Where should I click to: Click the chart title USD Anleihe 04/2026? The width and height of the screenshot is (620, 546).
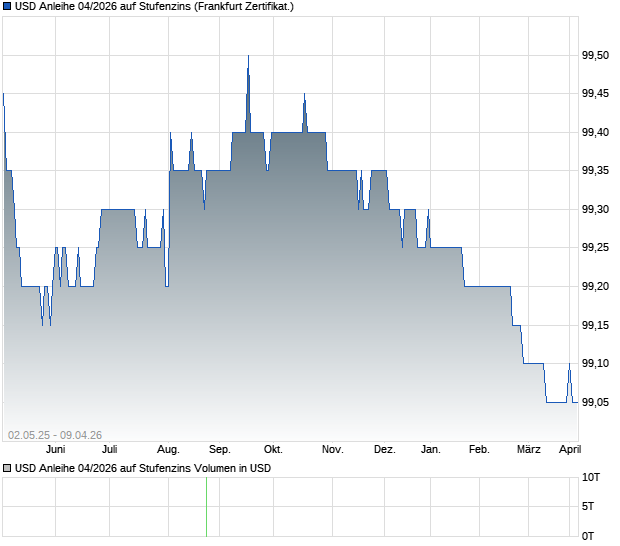pyautogui.click(x=154, y=7)
